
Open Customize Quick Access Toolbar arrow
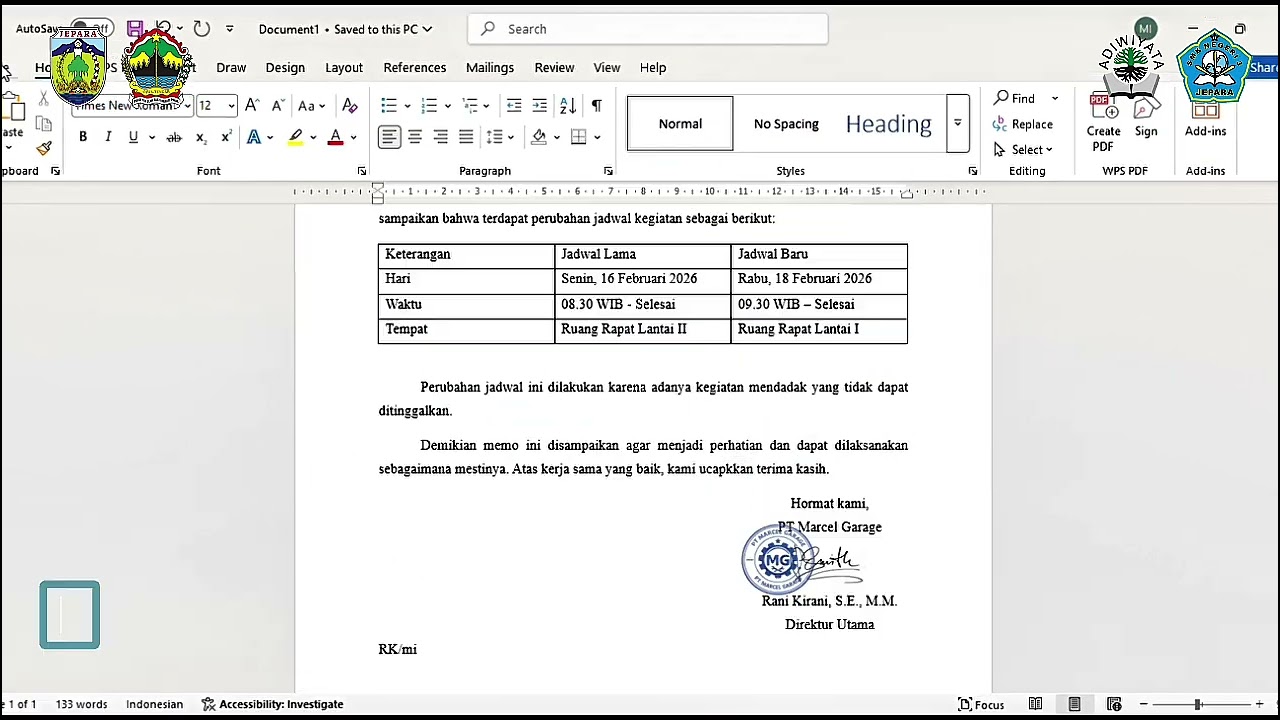tap(230, 29)
